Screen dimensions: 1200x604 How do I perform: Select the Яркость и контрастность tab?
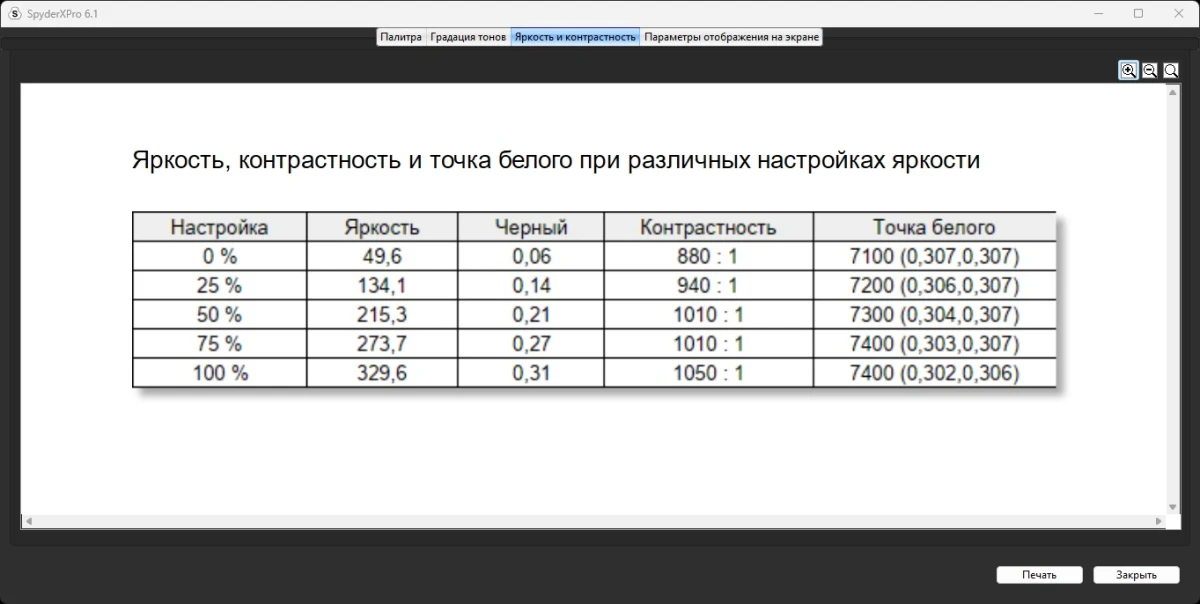[x=575, y=36]
